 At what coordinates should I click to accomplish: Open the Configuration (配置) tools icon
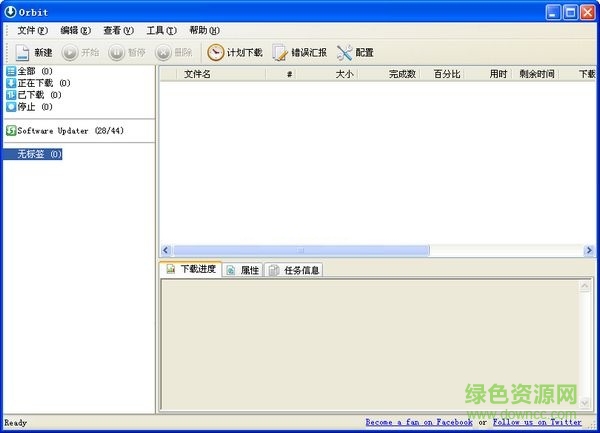click(x=344, y=52)
